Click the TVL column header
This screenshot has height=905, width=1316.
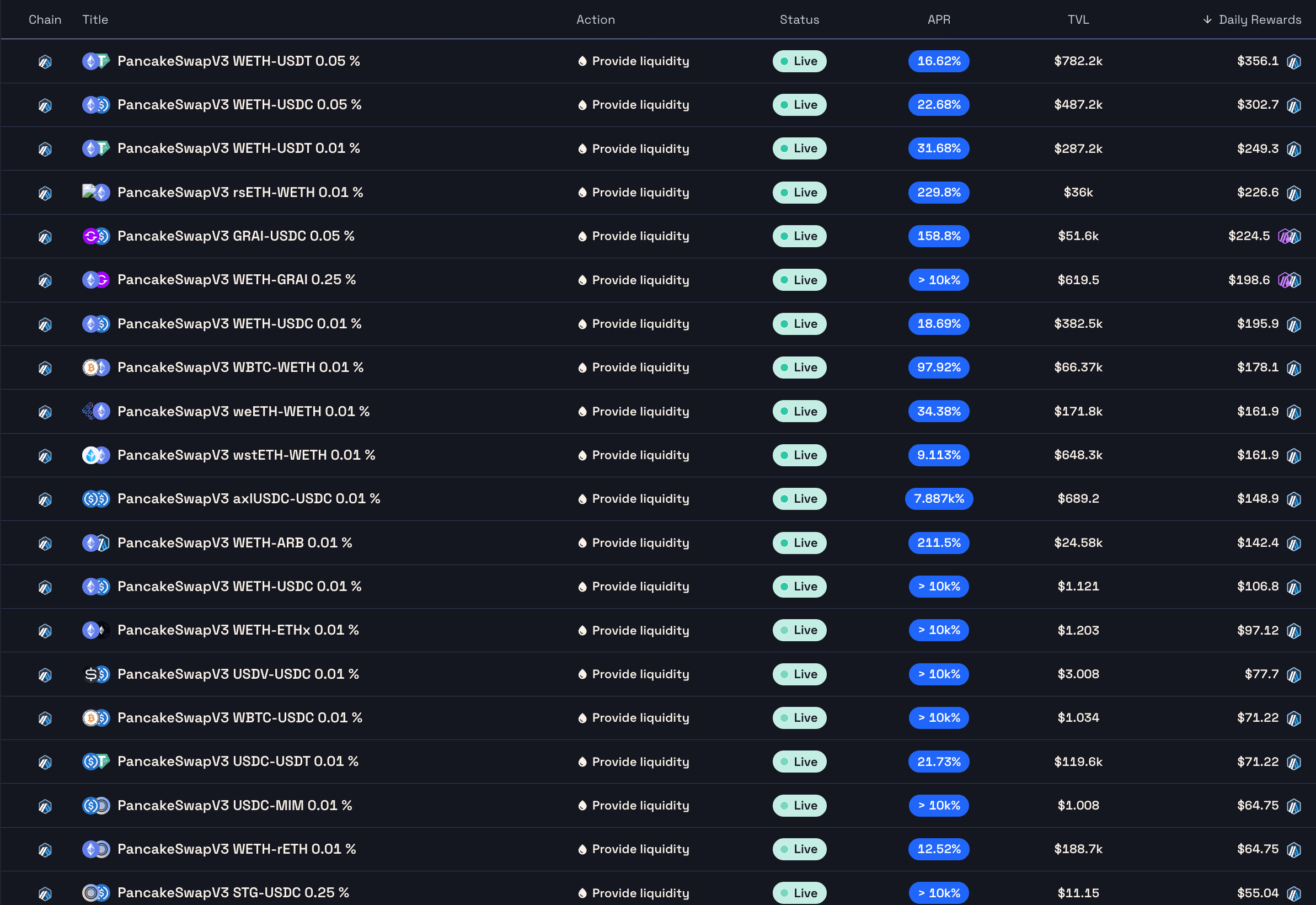click(1078, 19)
